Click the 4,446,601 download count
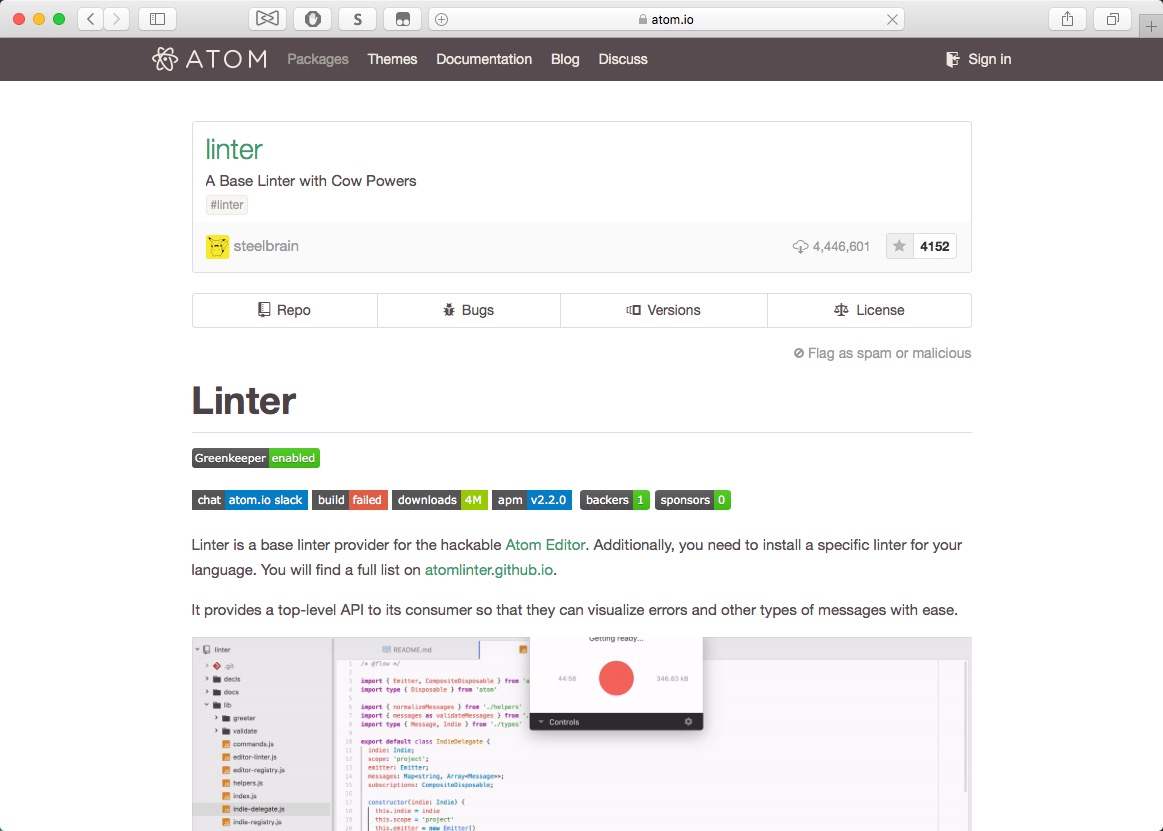This screenshot has width=1163, height=831. tap(840, 246)
